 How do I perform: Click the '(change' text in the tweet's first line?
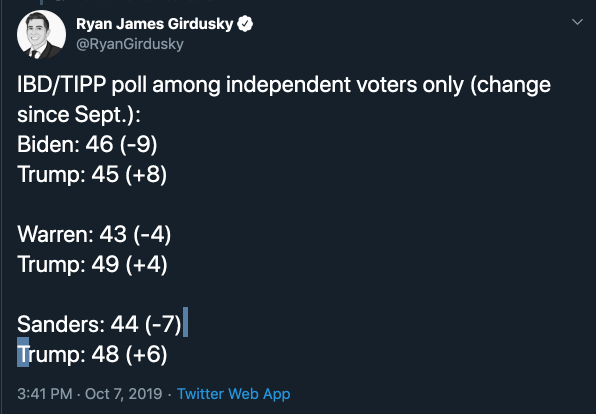tap(510, 85)
